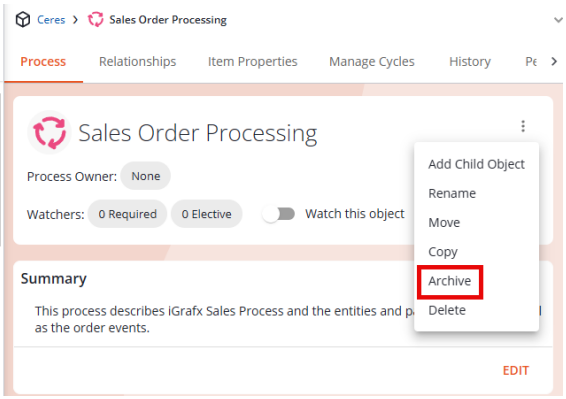Pick Rename in the options menu

coord(452,194)
